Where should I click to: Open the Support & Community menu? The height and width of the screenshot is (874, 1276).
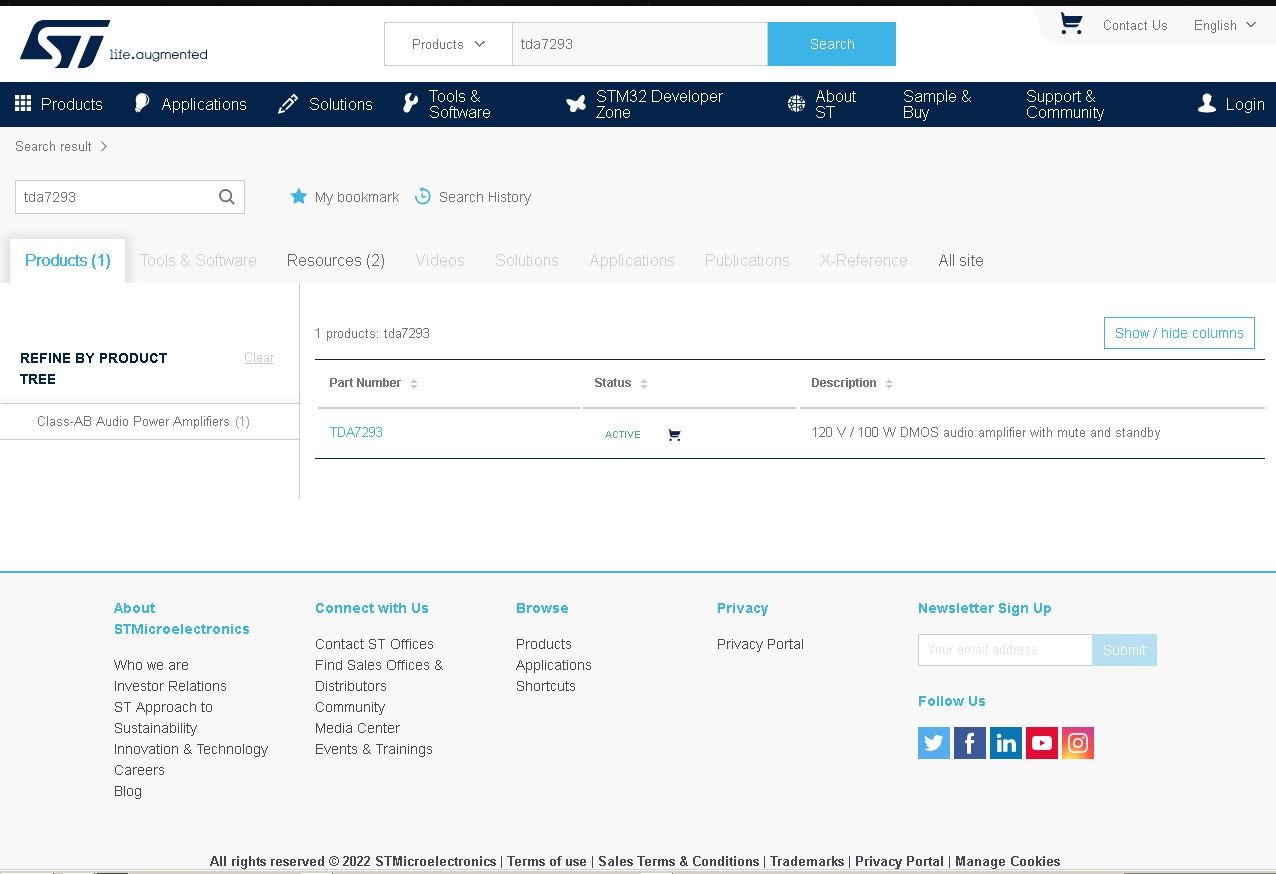(x=1065, y=104)
